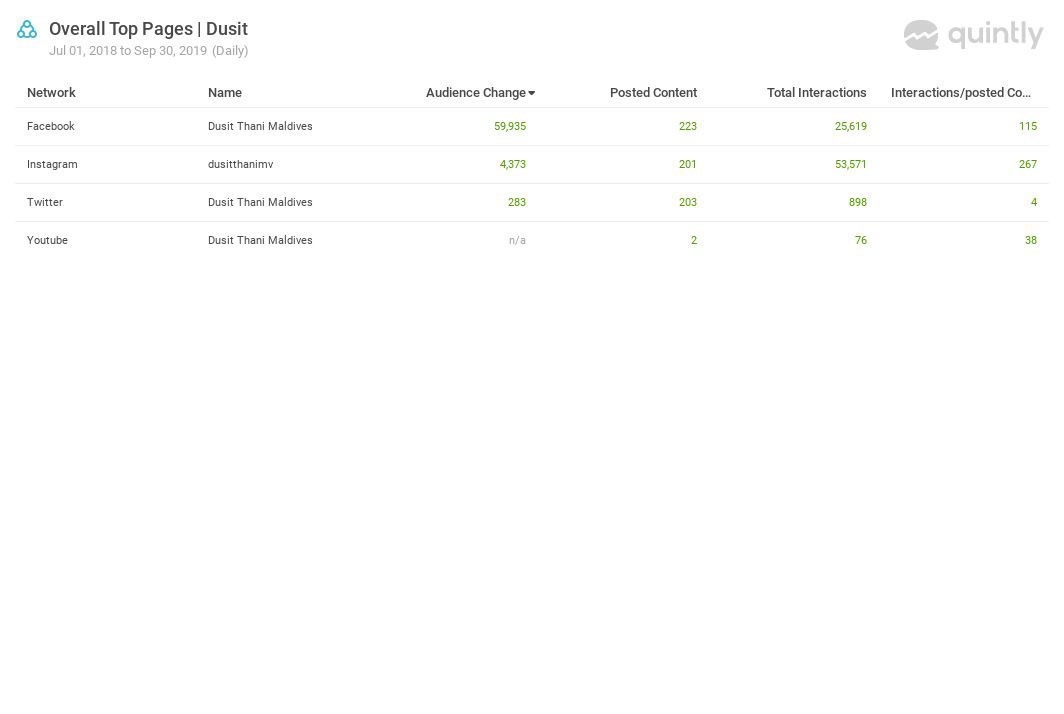Click posted content value 223
This screenshot has width=1064, height=714.
coord(687,126)
